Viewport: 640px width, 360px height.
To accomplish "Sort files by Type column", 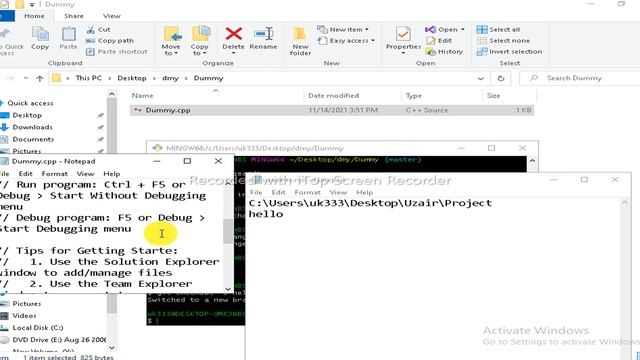I will (413, 96).
